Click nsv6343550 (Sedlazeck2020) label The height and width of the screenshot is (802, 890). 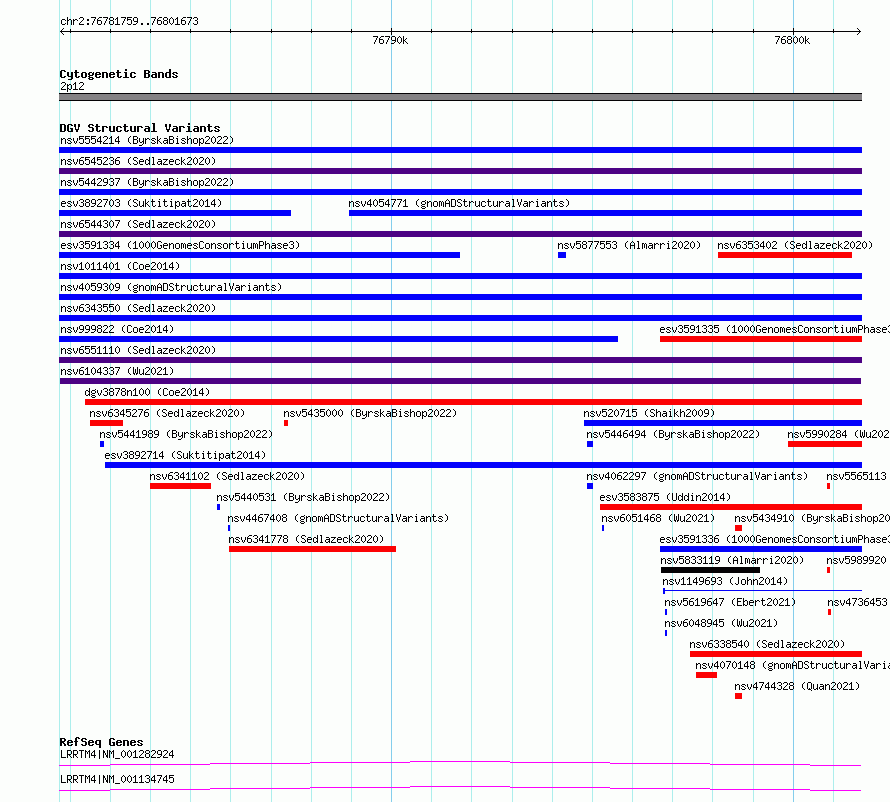tap(138, 308)
